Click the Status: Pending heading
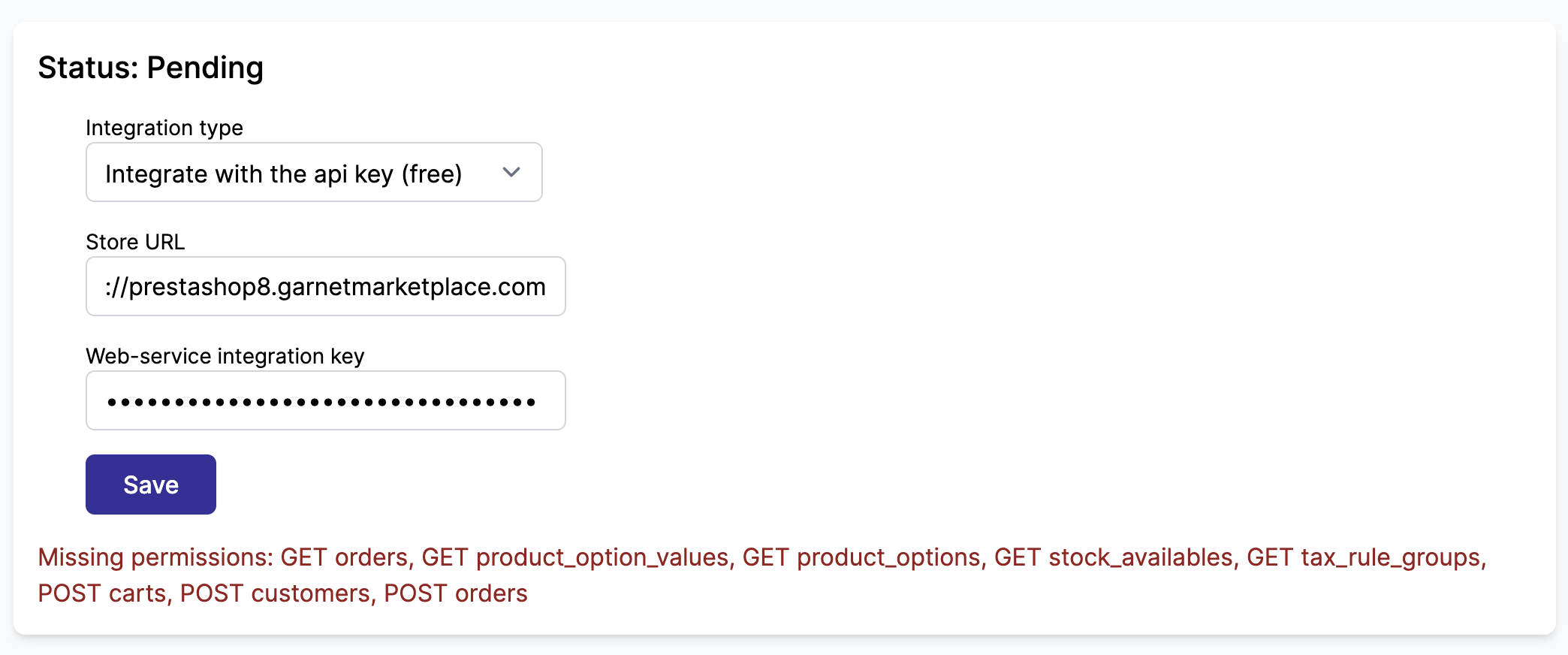 tap(150, 68)
